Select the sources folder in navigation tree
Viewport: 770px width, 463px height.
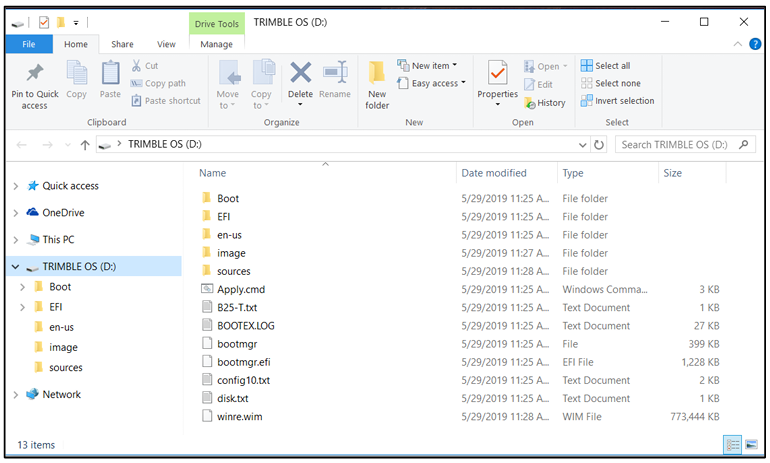pos(66,368)
